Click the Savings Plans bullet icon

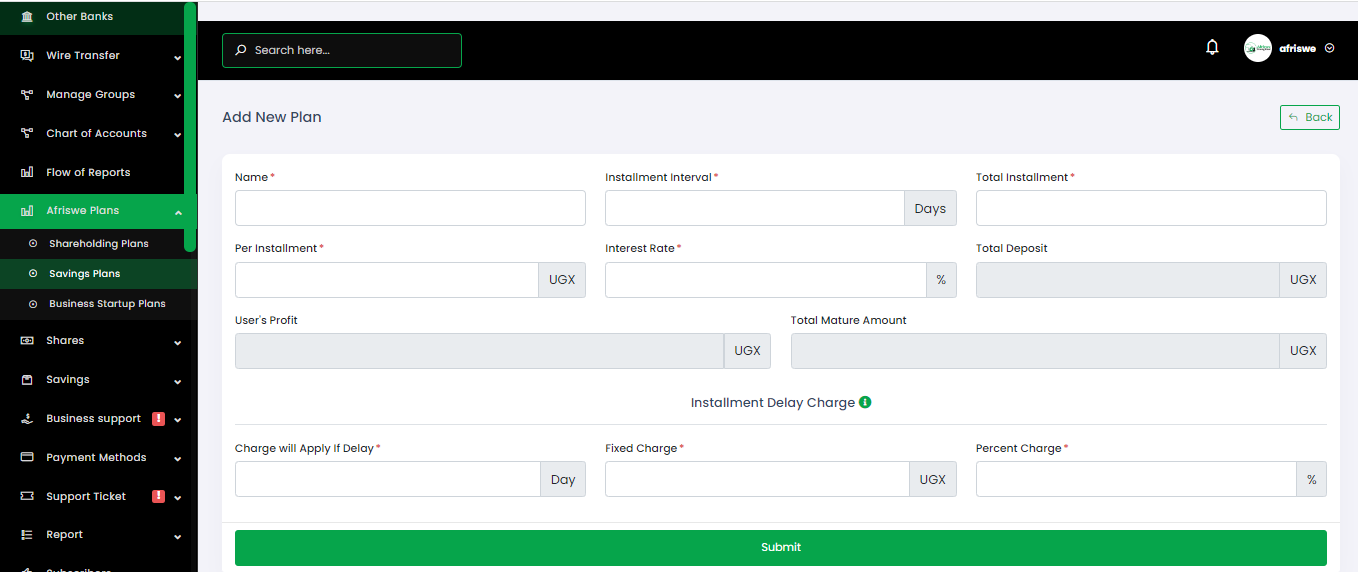click(33, 274)
